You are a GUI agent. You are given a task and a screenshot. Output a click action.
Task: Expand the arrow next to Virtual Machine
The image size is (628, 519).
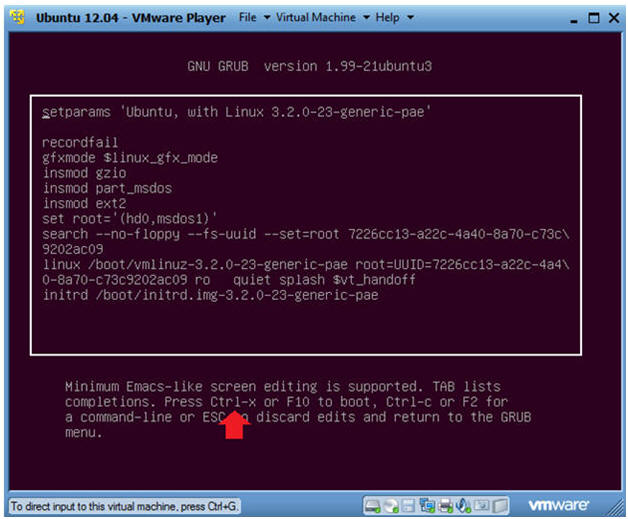pos(366,18)
